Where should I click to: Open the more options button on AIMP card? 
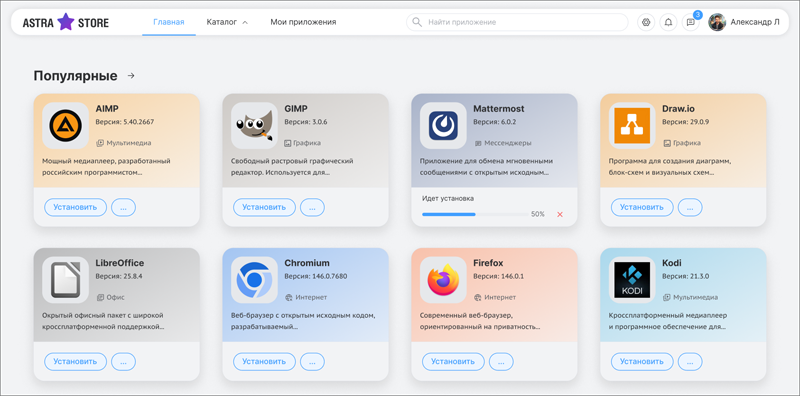click(x=123, y=207)
